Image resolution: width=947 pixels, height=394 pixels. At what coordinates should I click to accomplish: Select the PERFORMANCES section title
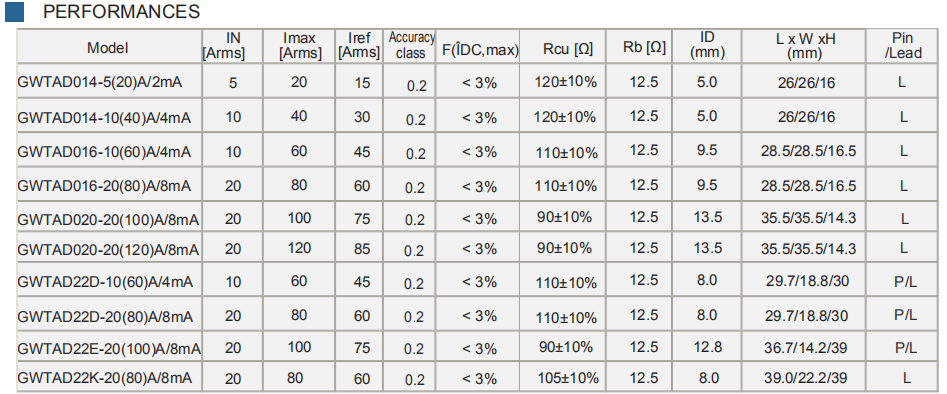tap(122, 11)
